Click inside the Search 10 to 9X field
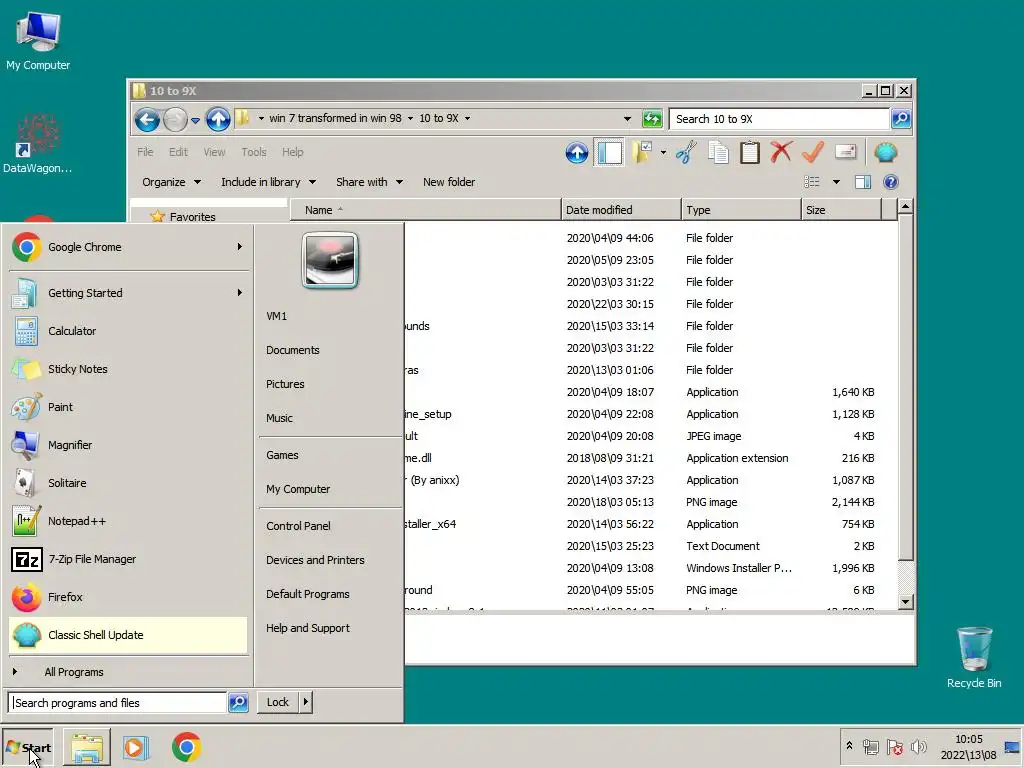Image resolution: width=1024 pixels, height=768 pixels. 780,119
